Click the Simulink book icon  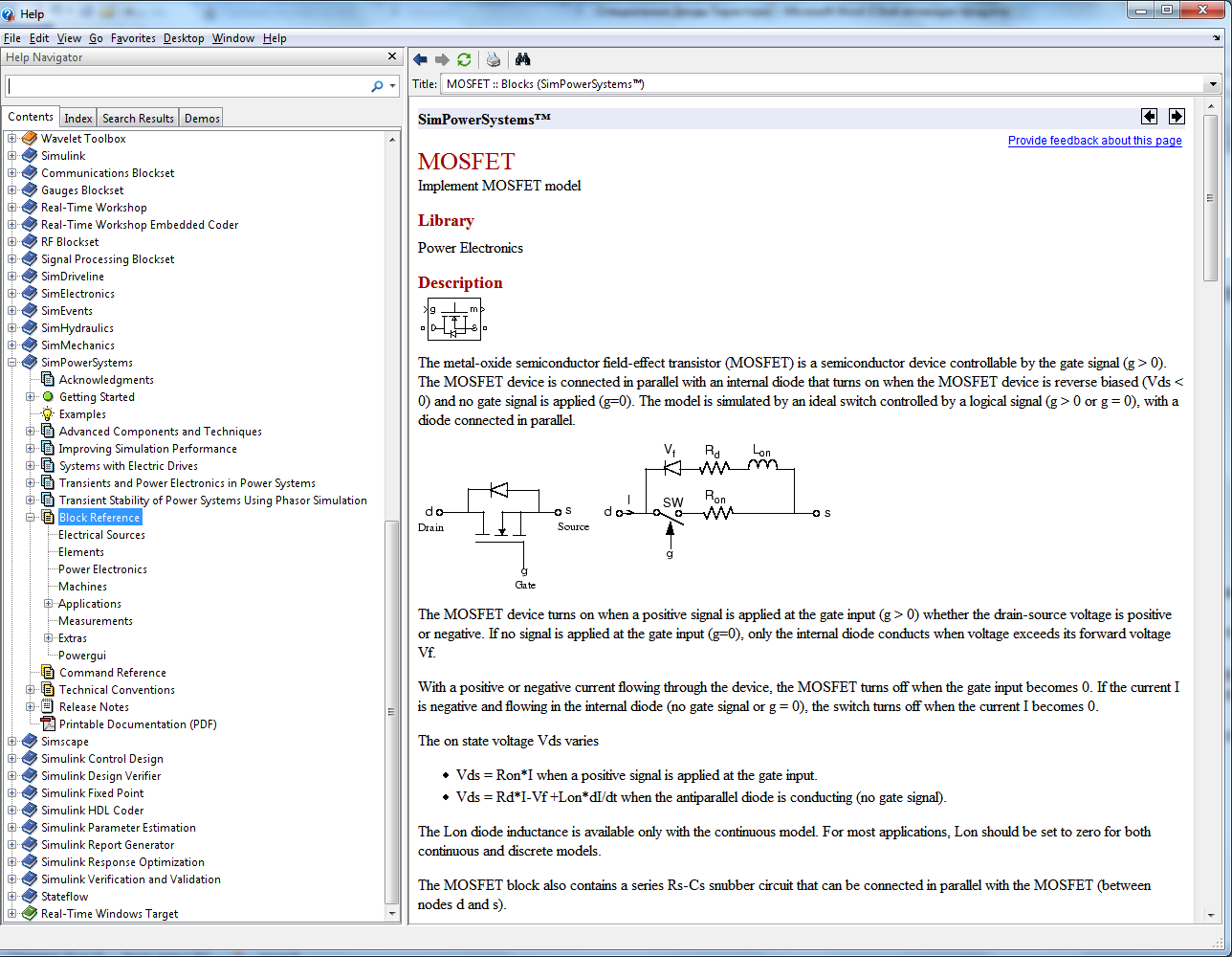click(x=30, y=156)
